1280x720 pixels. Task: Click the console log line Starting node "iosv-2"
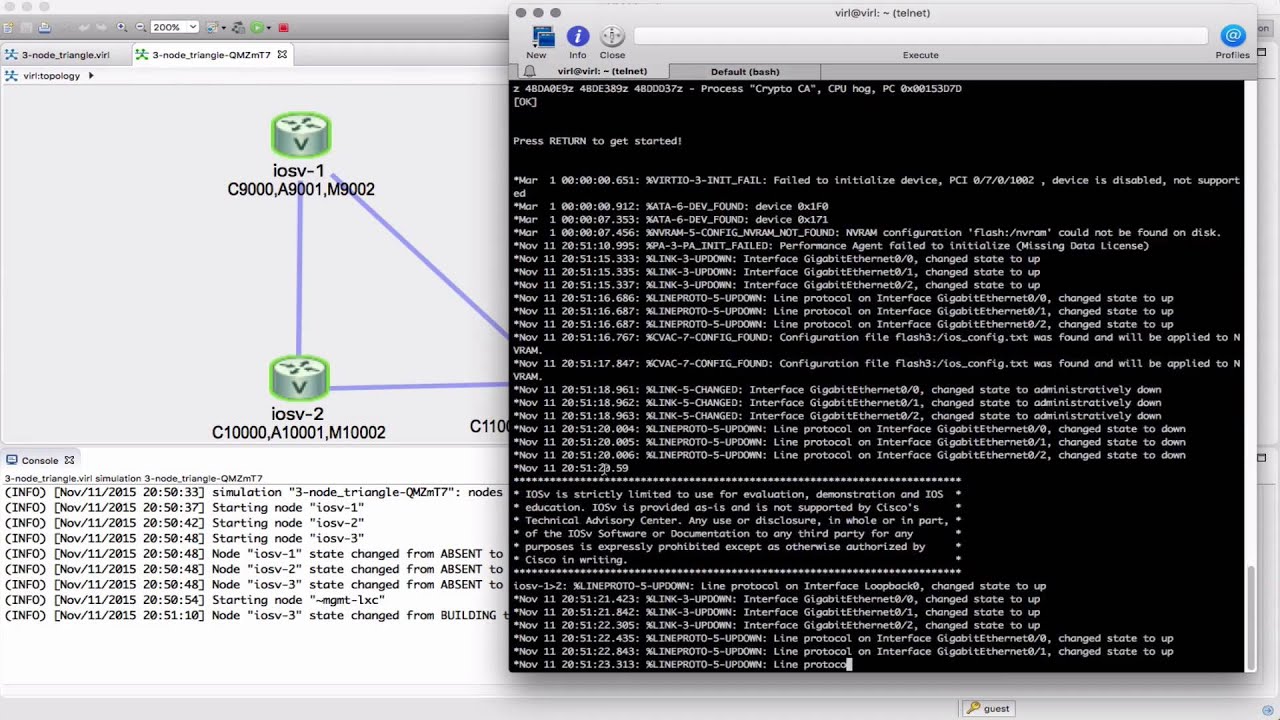click(x=184, y=523)
